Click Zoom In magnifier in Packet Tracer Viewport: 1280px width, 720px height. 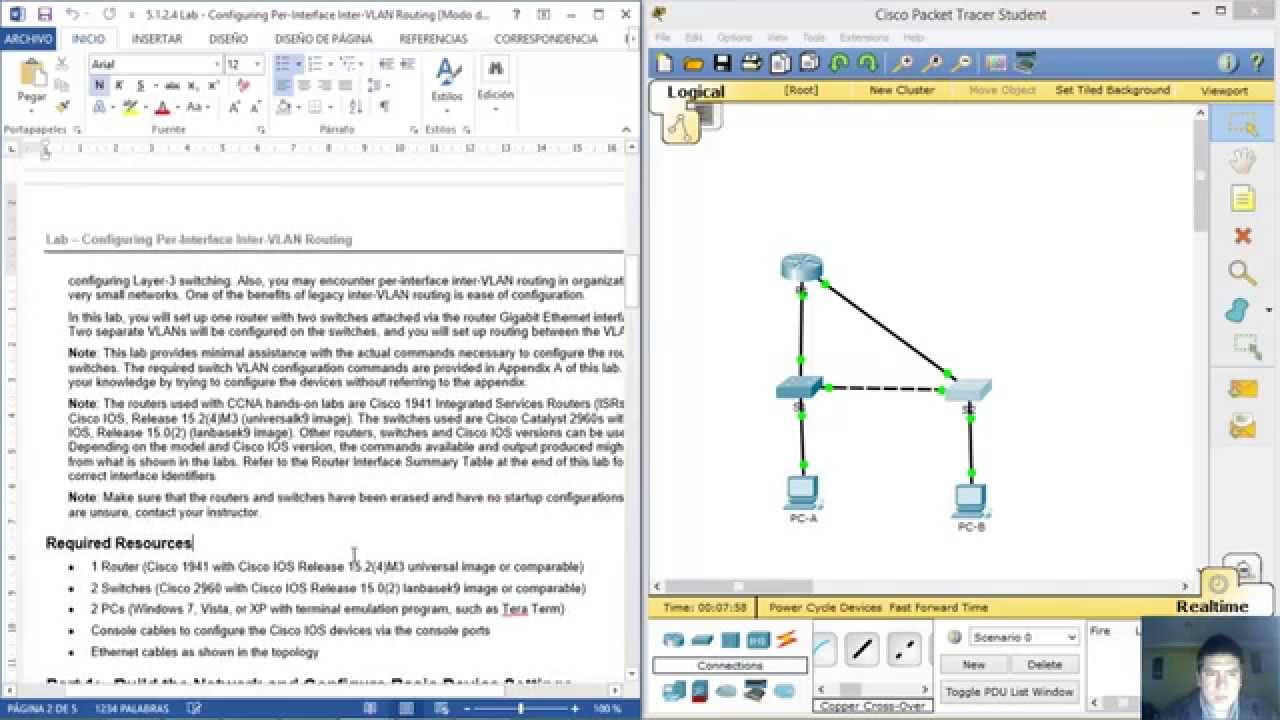(902, 63)
